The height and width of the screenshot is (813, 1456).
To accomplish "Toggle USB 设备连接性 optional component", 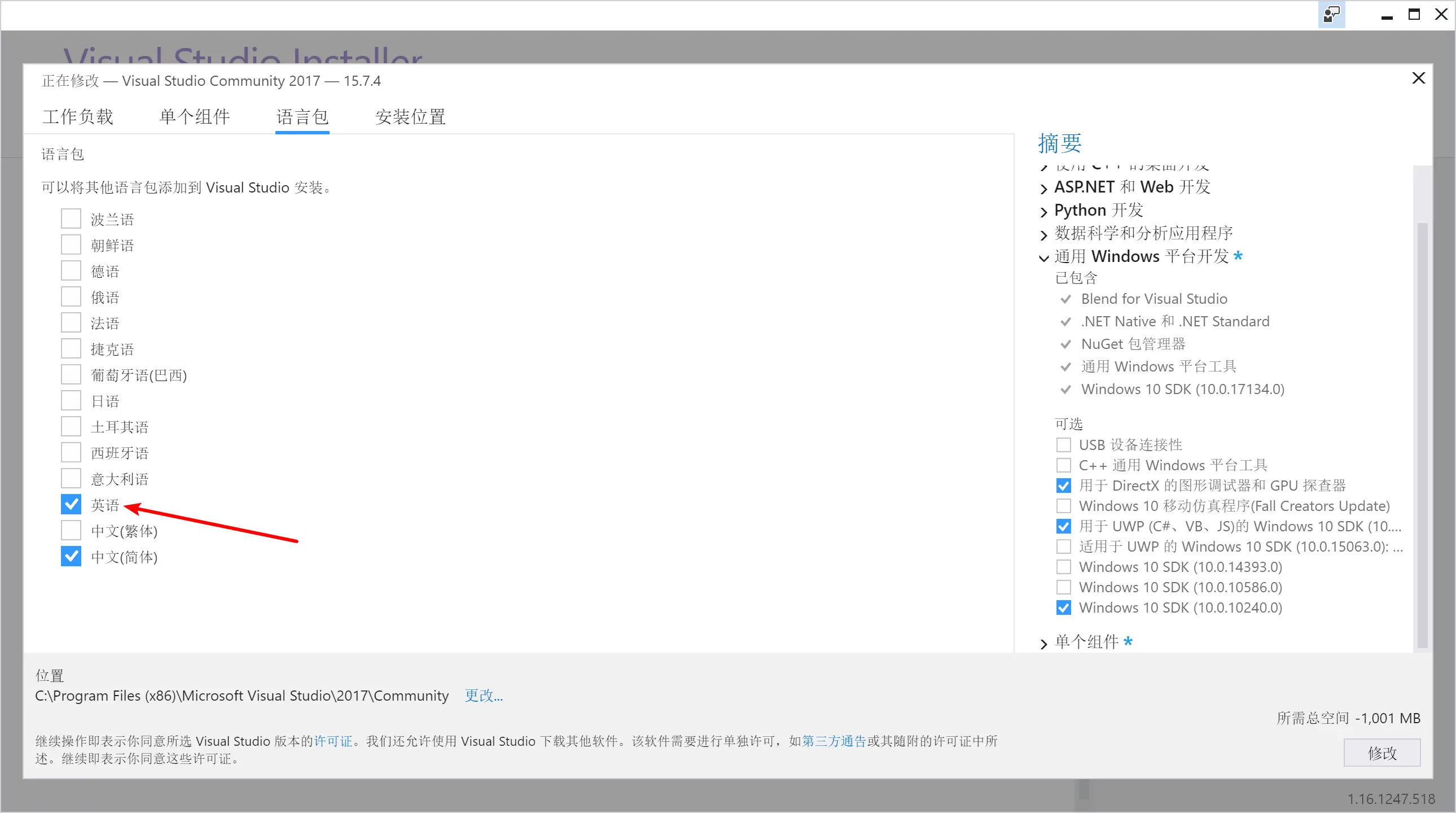I will [x=1063, y=445].
